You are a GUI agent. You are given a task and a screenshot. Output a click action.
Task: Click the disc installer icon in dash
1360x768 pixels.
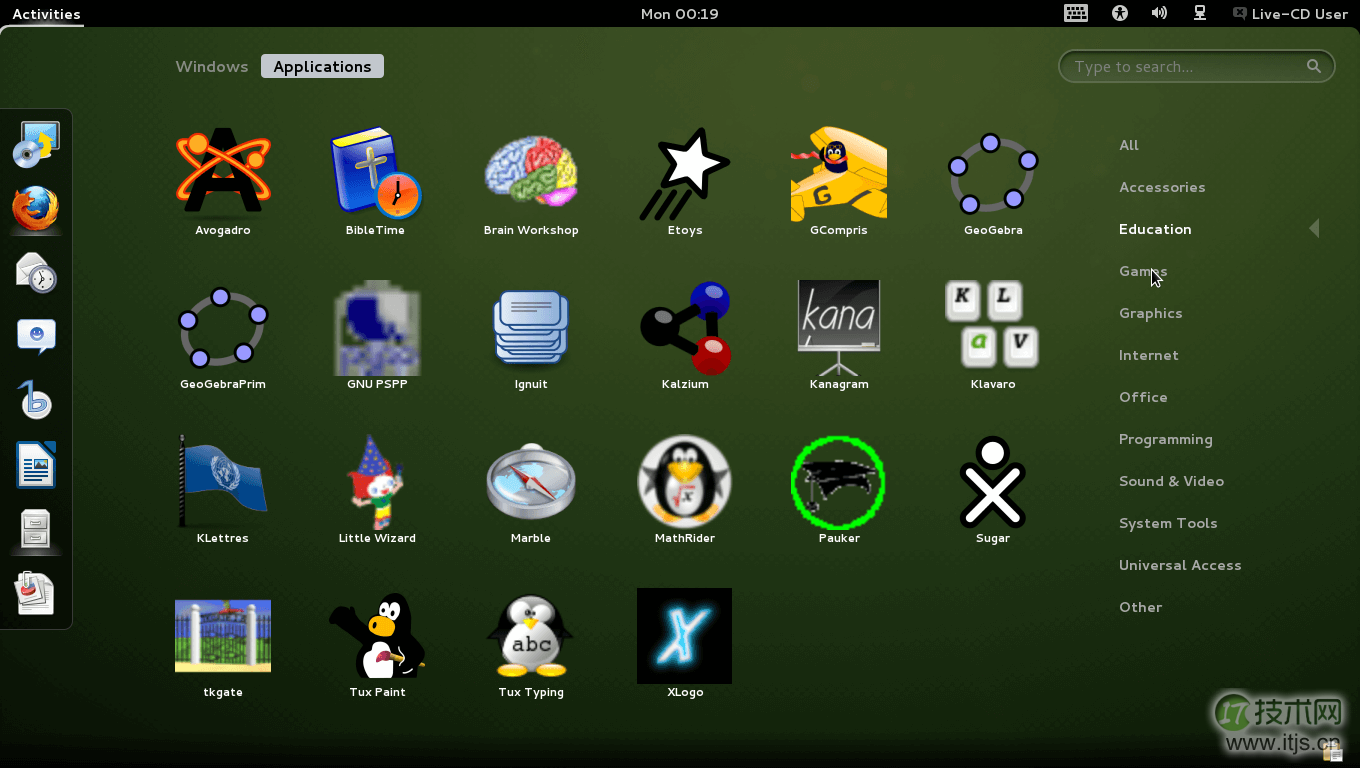pos(36,144)
